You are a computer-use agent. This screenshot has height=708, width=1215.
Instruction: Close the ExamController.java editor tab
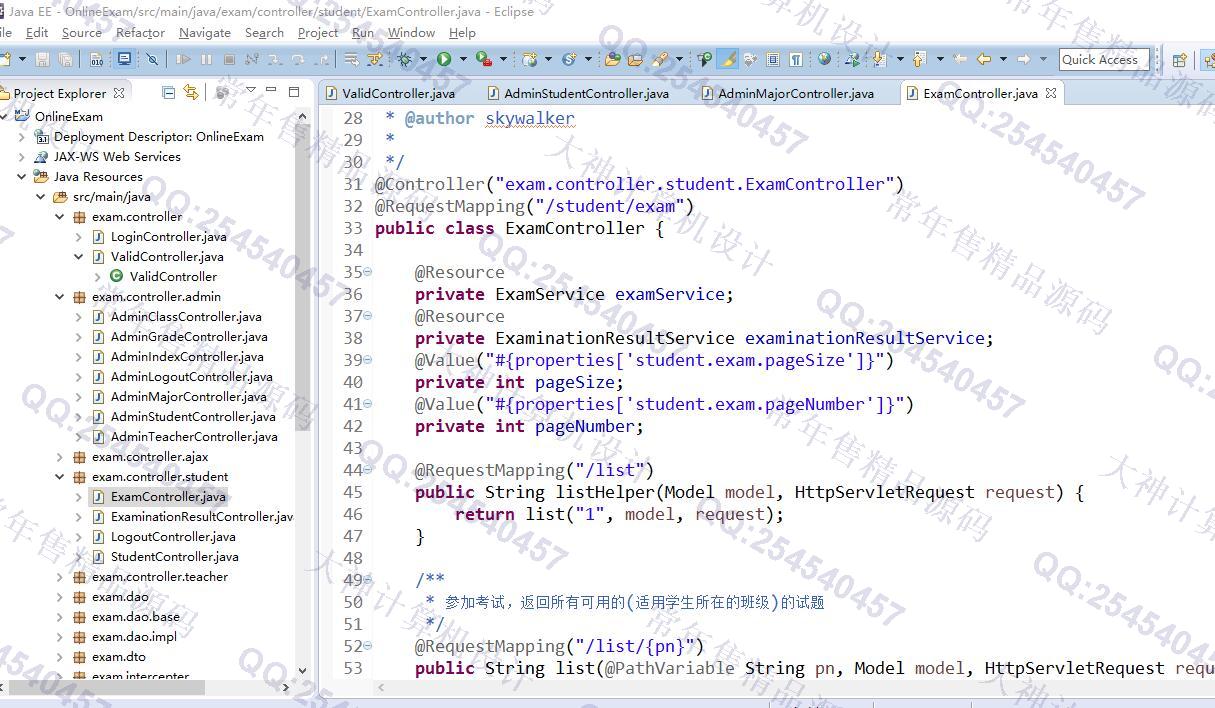tap(1051, 93)
